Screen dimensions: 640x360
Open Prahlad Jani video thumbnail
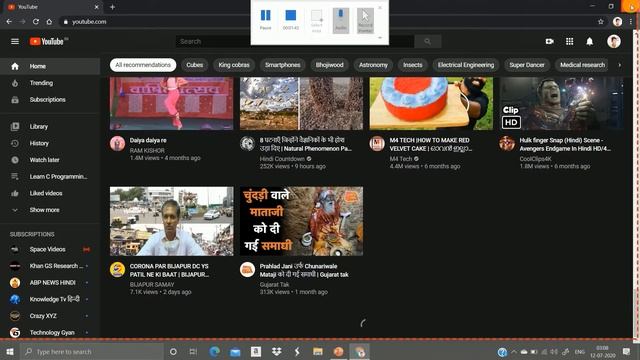(x=301, y=221)
